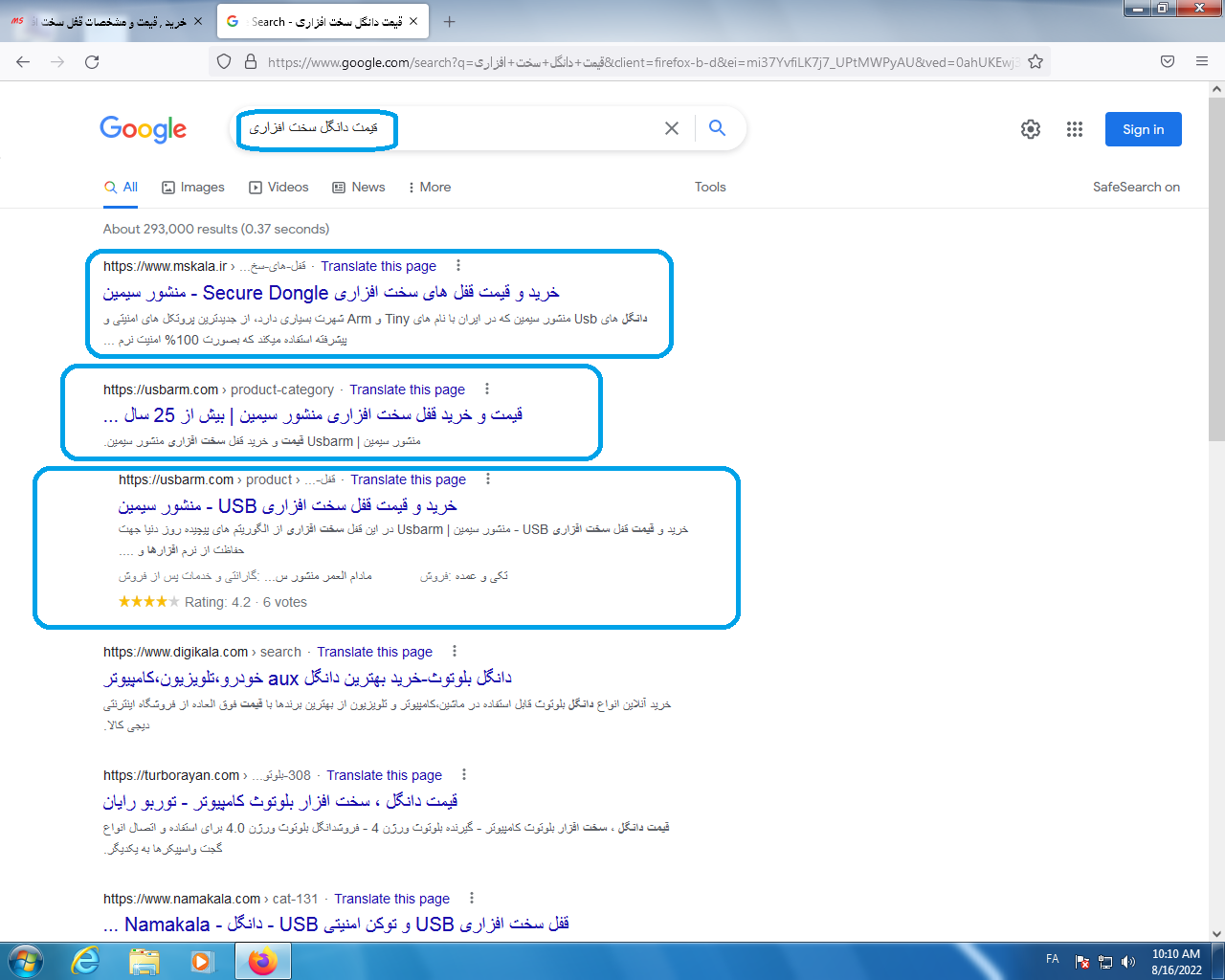
Task: Open Google quick settings gear
Action: [x=1031, y=129]
